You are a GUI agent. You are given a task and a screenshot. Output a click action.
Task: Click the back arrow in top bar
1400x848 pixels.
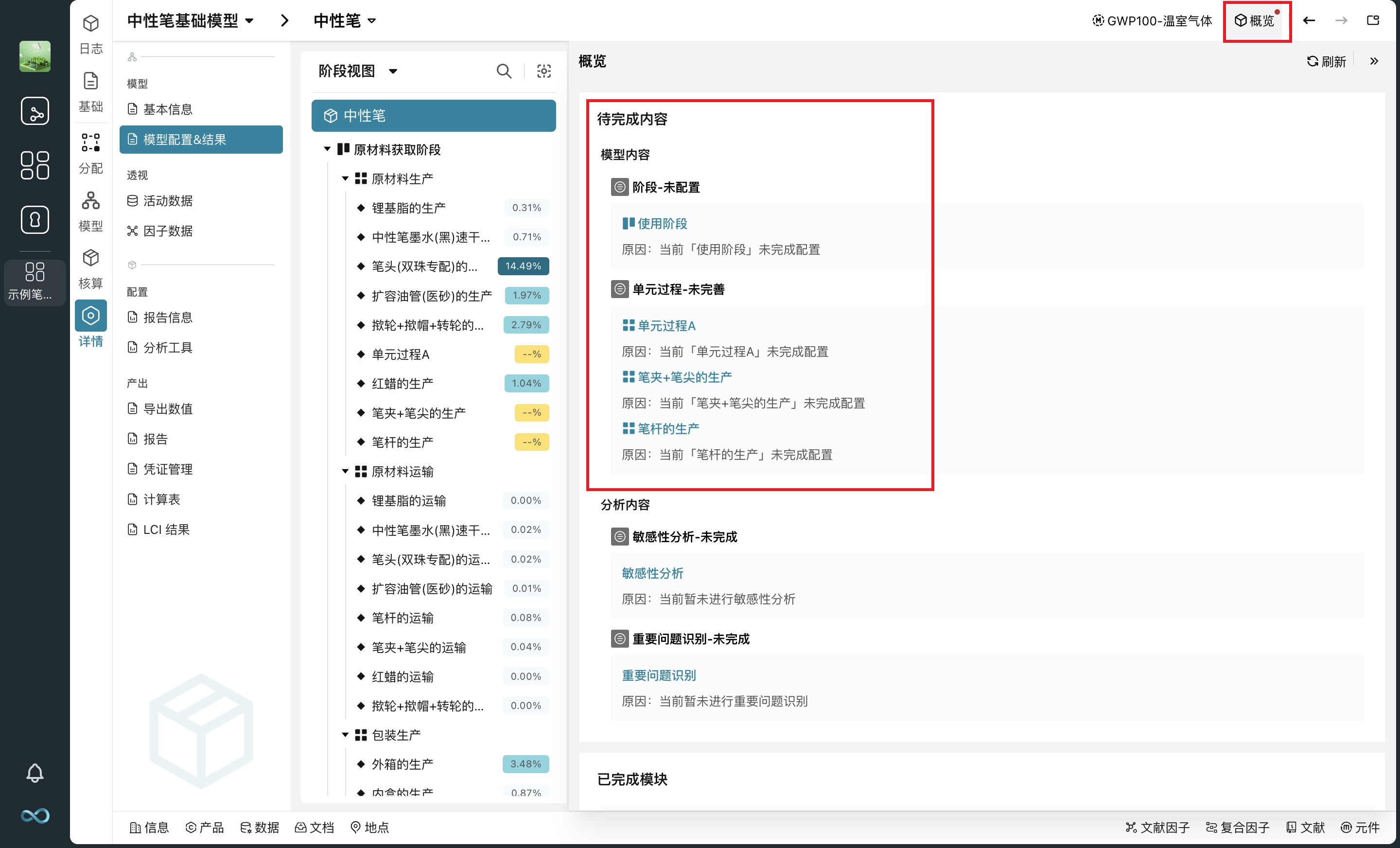pos(1309,20)
